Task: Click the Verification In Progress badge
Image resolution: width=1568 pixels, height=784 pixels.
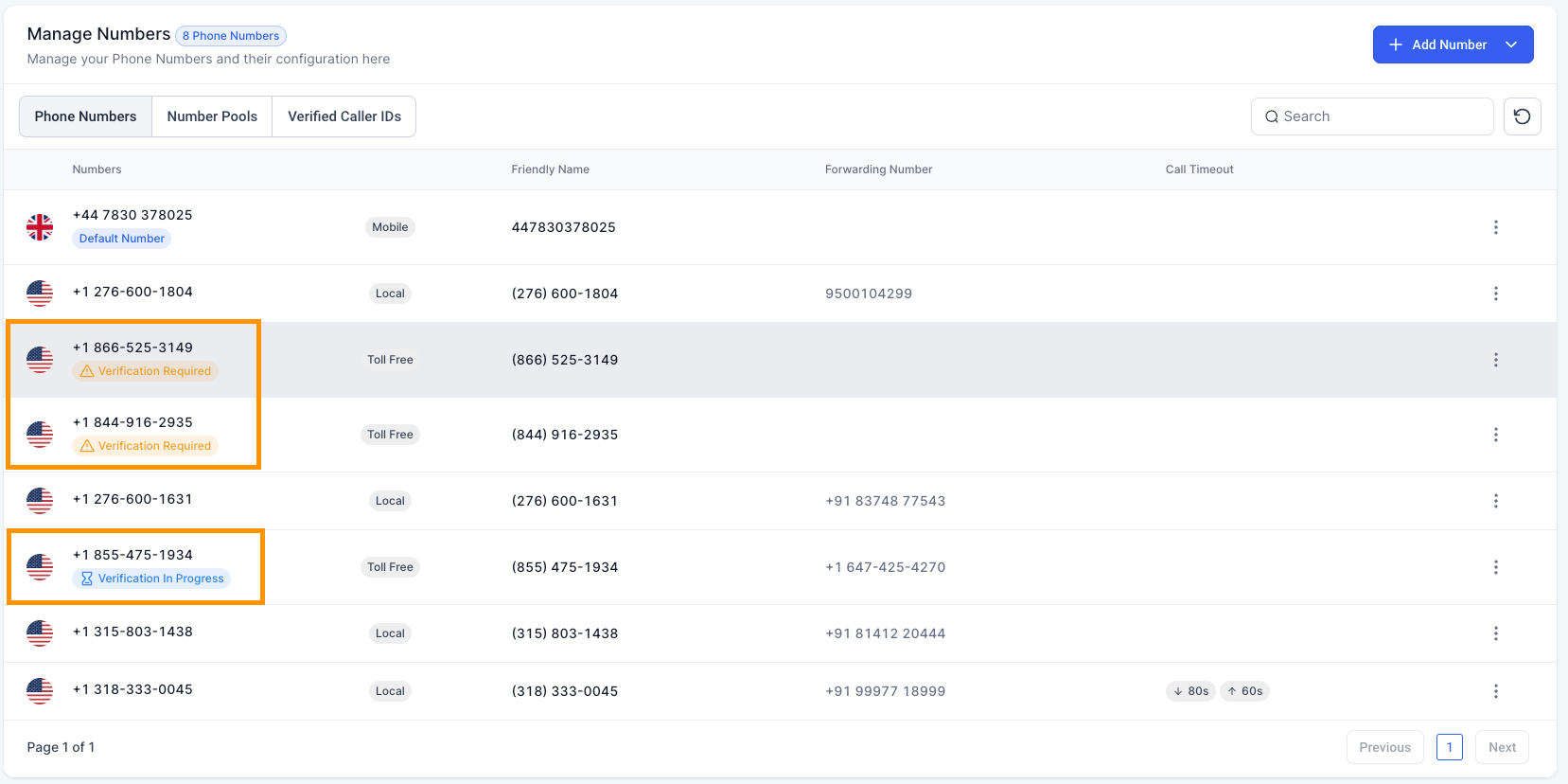Action: [151, 579]
